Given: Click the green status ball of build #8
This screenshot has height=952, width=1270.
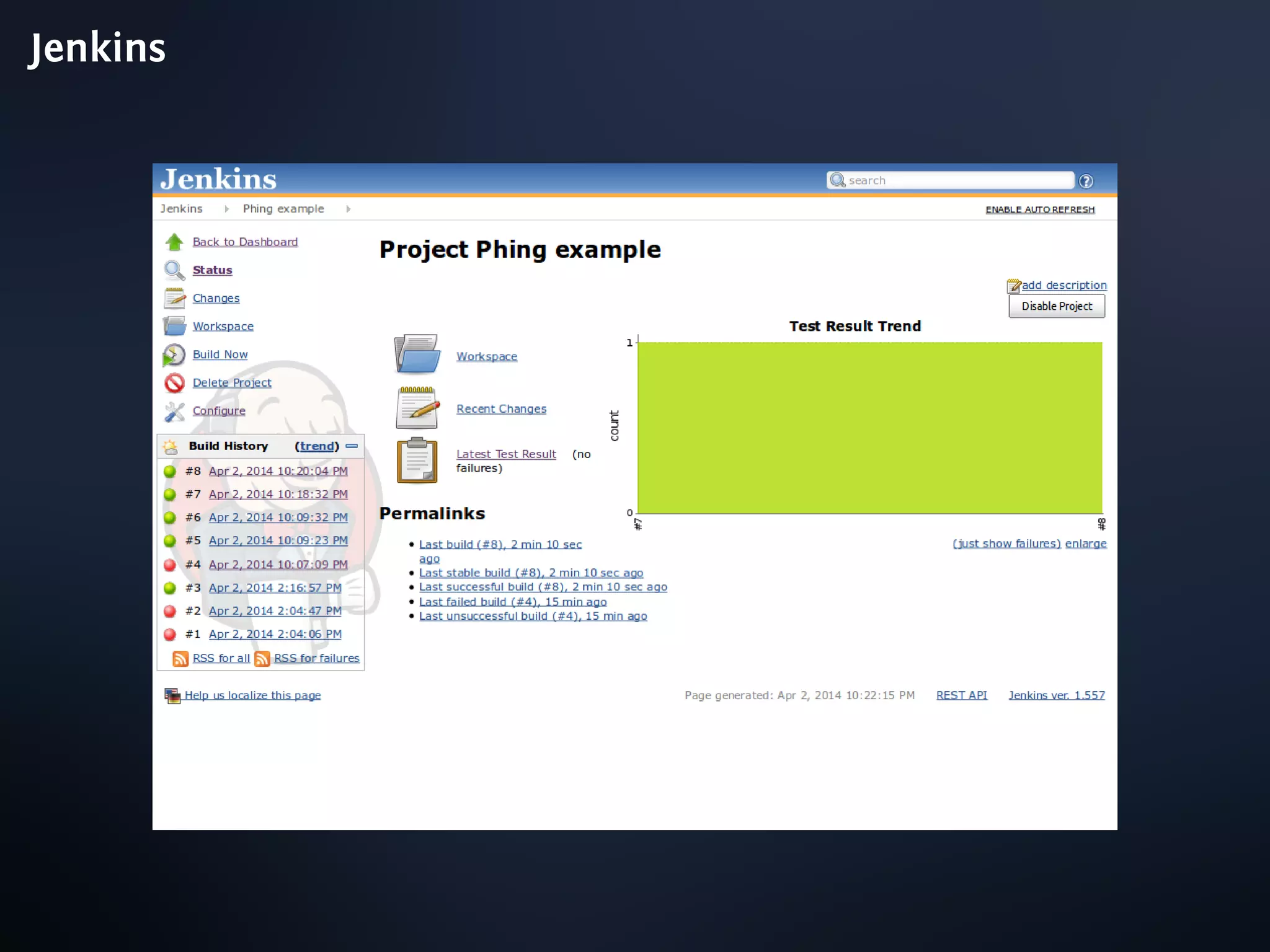Looking at the screenshot, I should click(x=170, y=471).
